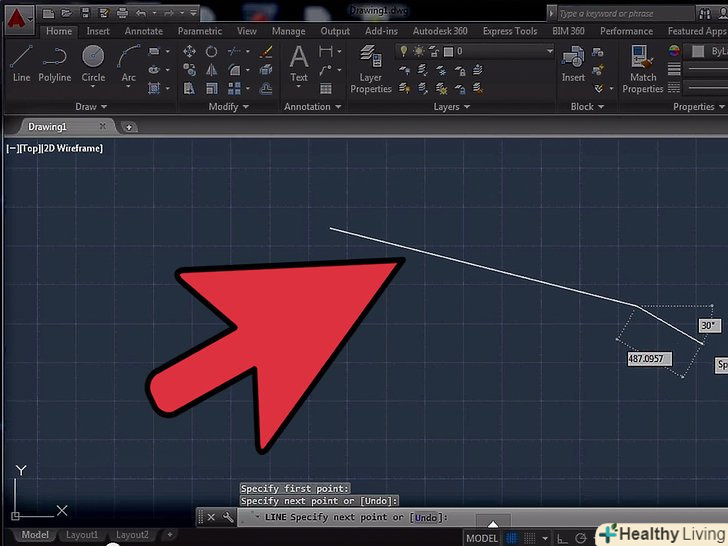Select the Arc tool

click(129, 64)
